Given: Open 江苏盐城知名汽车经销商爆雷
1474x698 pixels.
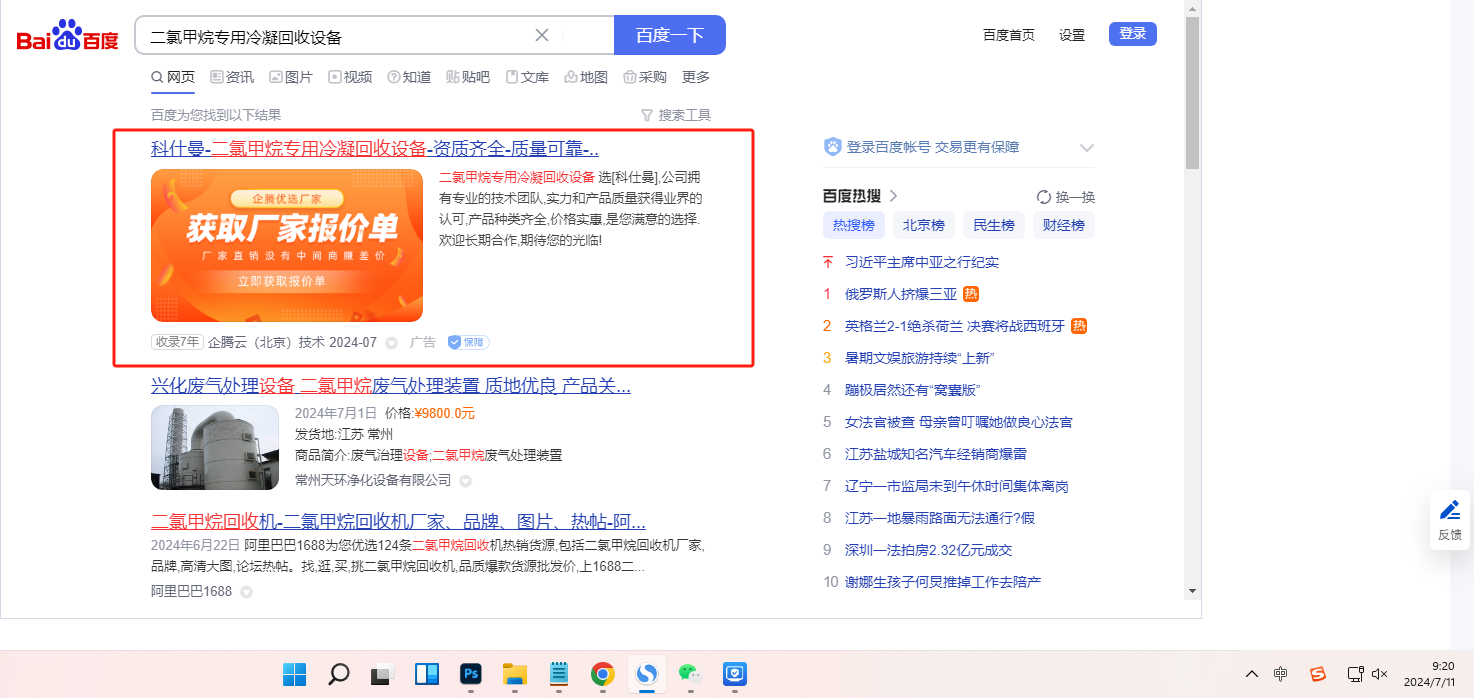Looking at the screenshot, I should [x=936, y=454].
